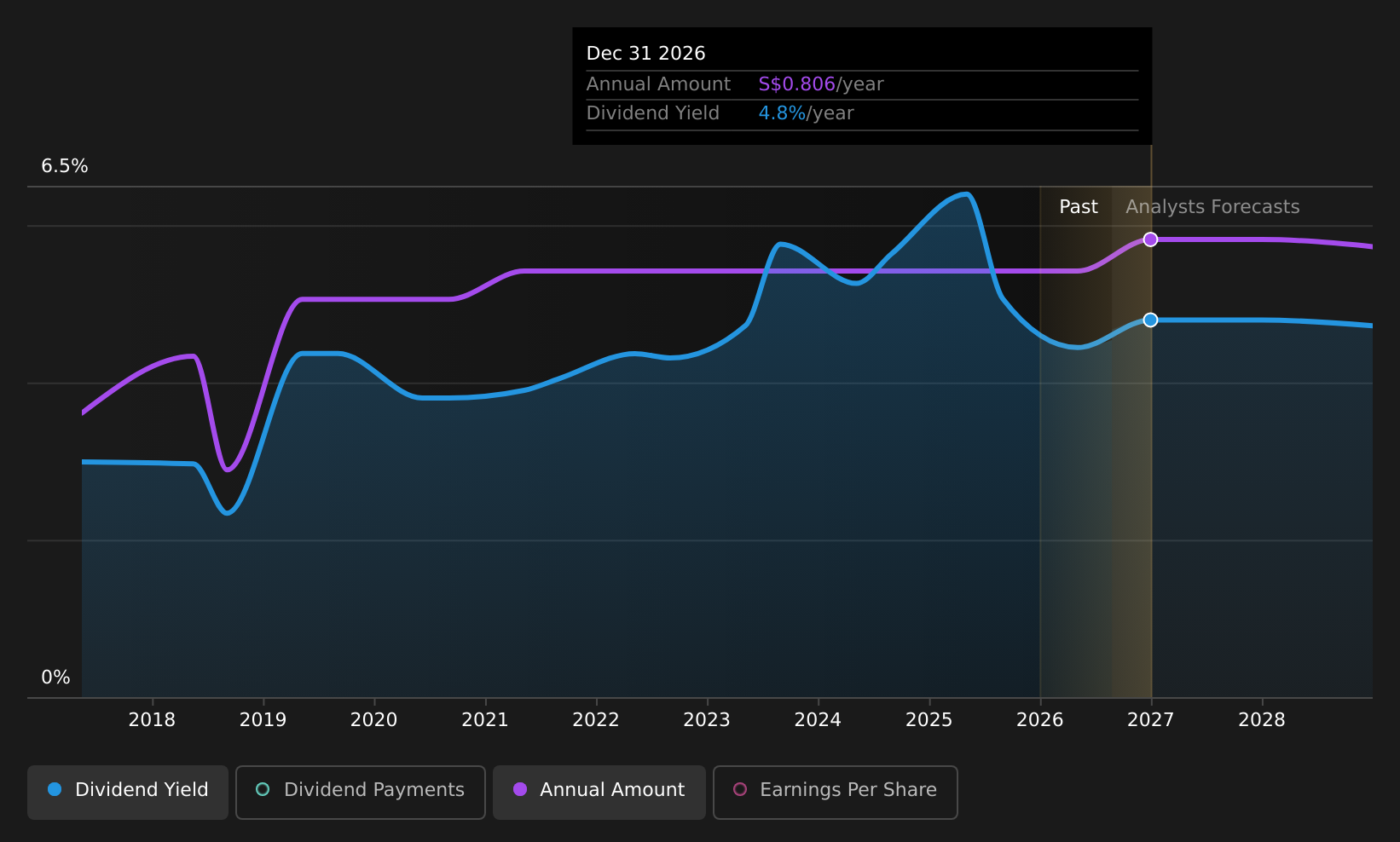Click the Dec 31 2026 tooltip date

(x=646, y=54)
